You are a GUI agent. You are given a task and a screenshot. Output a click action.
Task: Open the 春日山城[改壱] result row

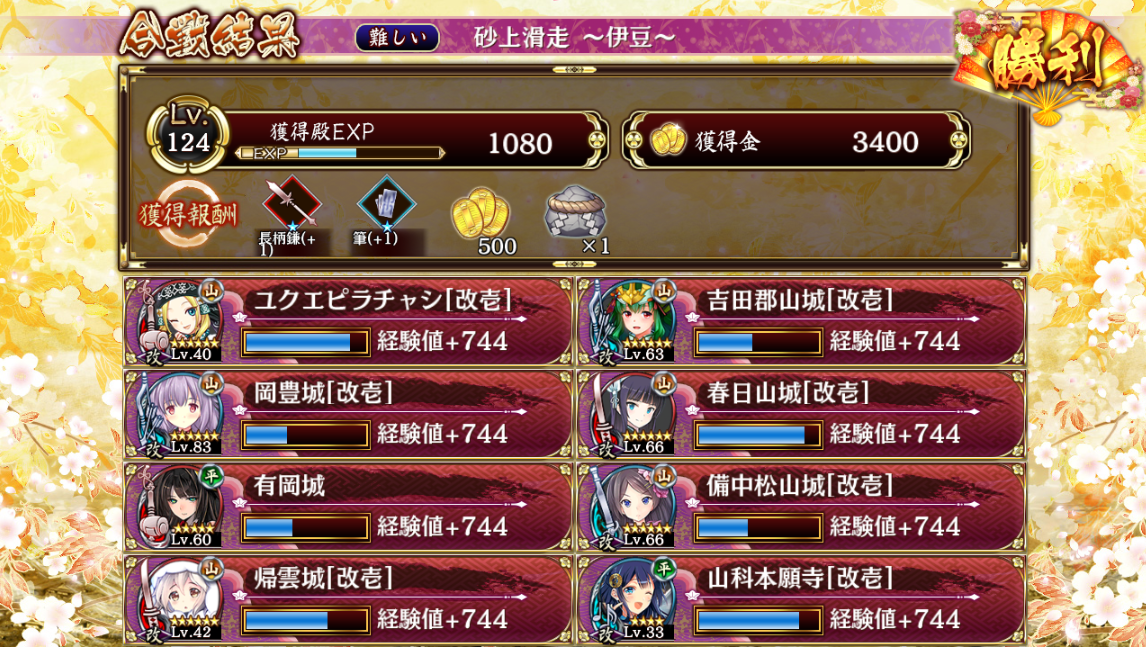801,414
